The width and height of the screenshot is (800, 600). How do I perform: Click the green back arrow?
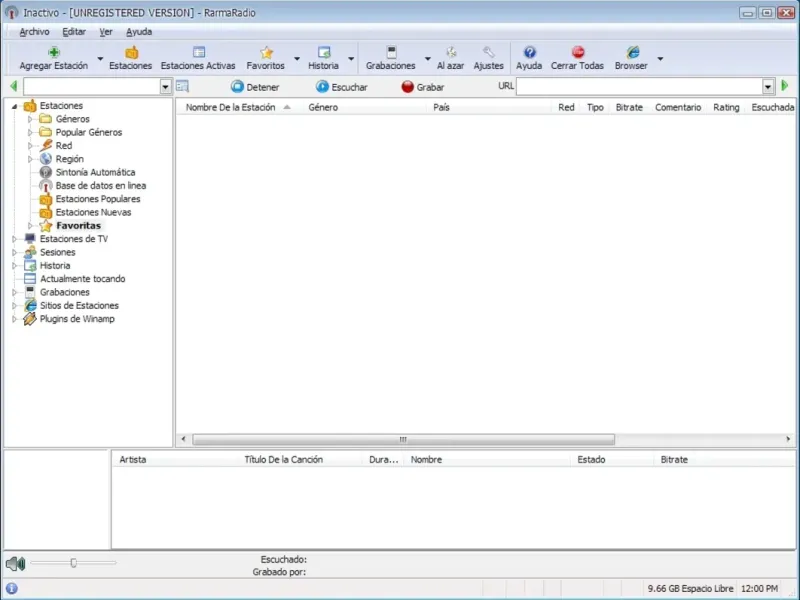[x=13, y=86]
